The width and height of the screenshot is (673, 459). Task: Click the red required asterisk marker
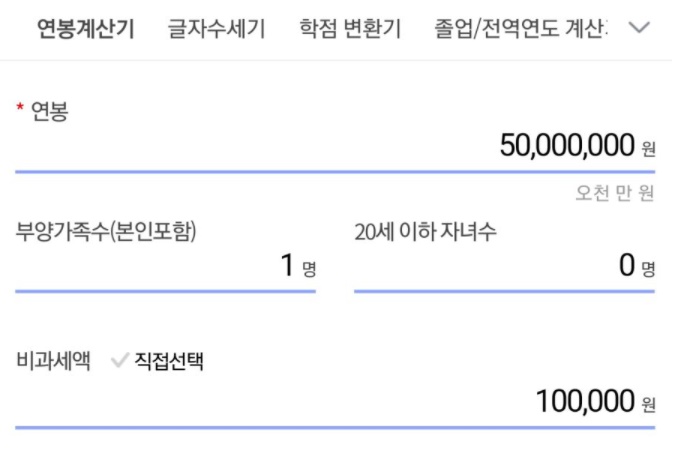pos(19,110)
